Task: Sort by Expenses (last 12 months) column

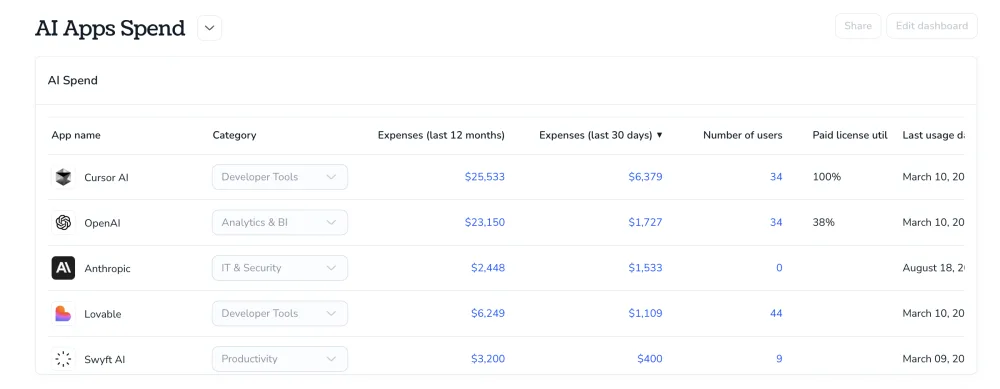Action: [441, 135]
